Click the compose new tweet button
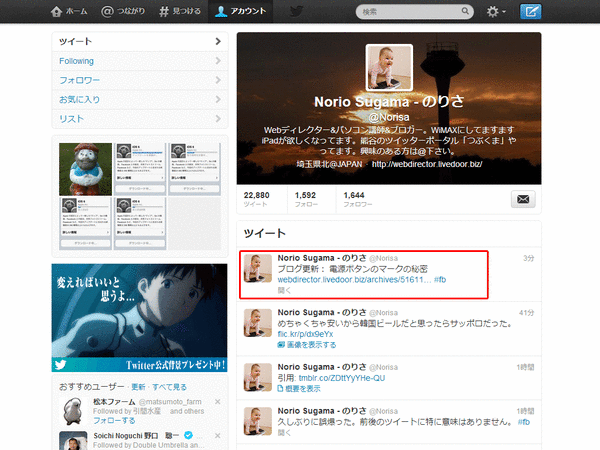Screen dimensions: 600x450 tap(530, 11)
